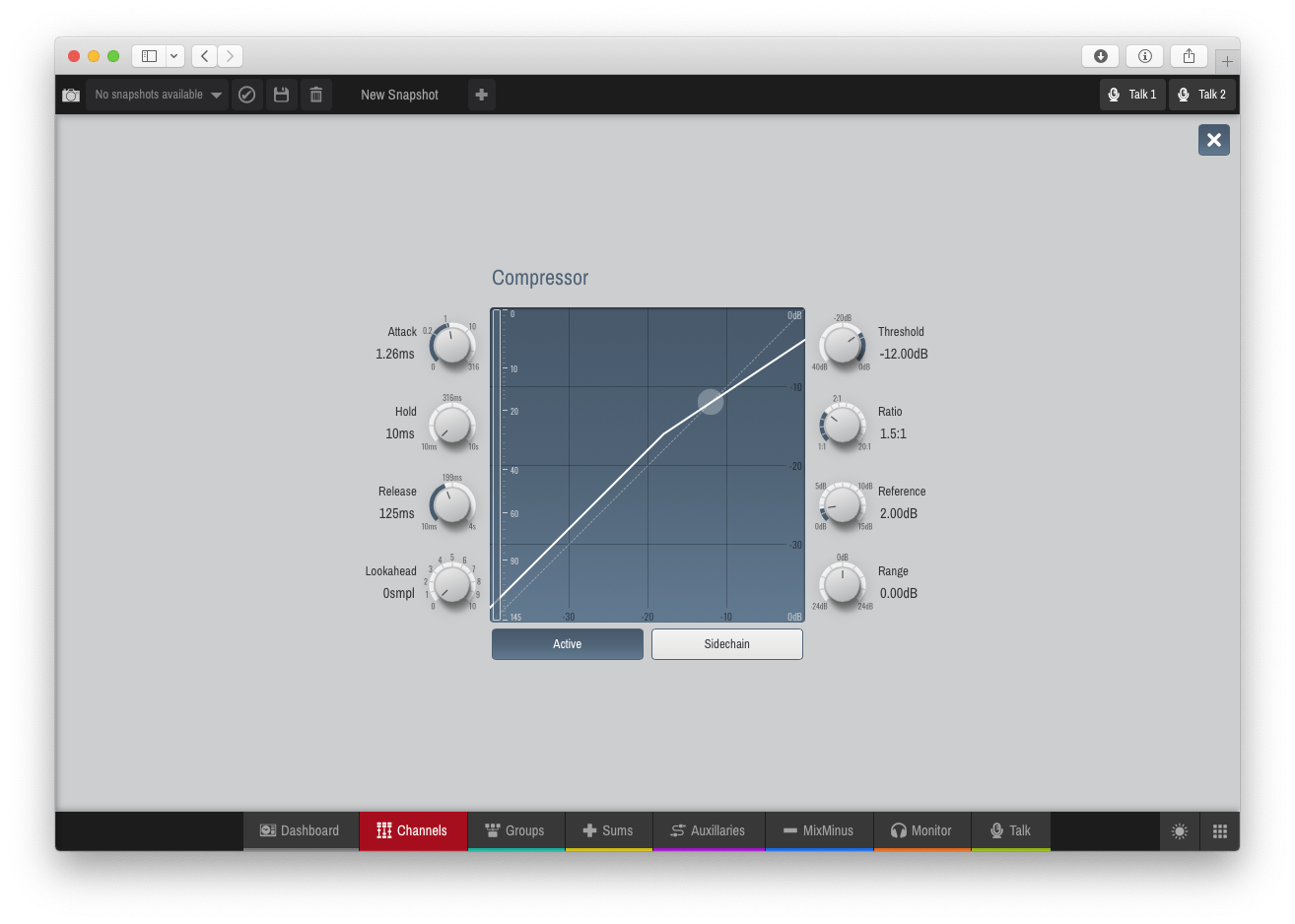Adjust the Hold knob

pyautogui.click(x=452, y=425)
